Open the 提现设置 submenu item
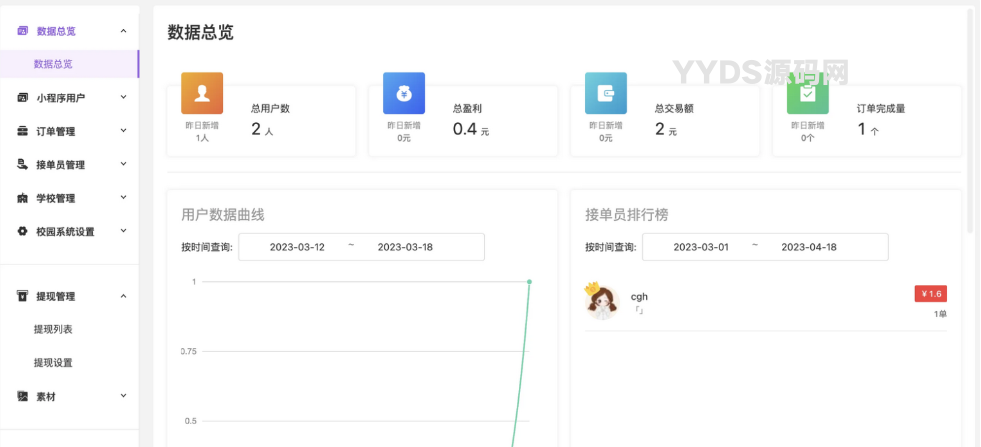 tap(53, 362)
